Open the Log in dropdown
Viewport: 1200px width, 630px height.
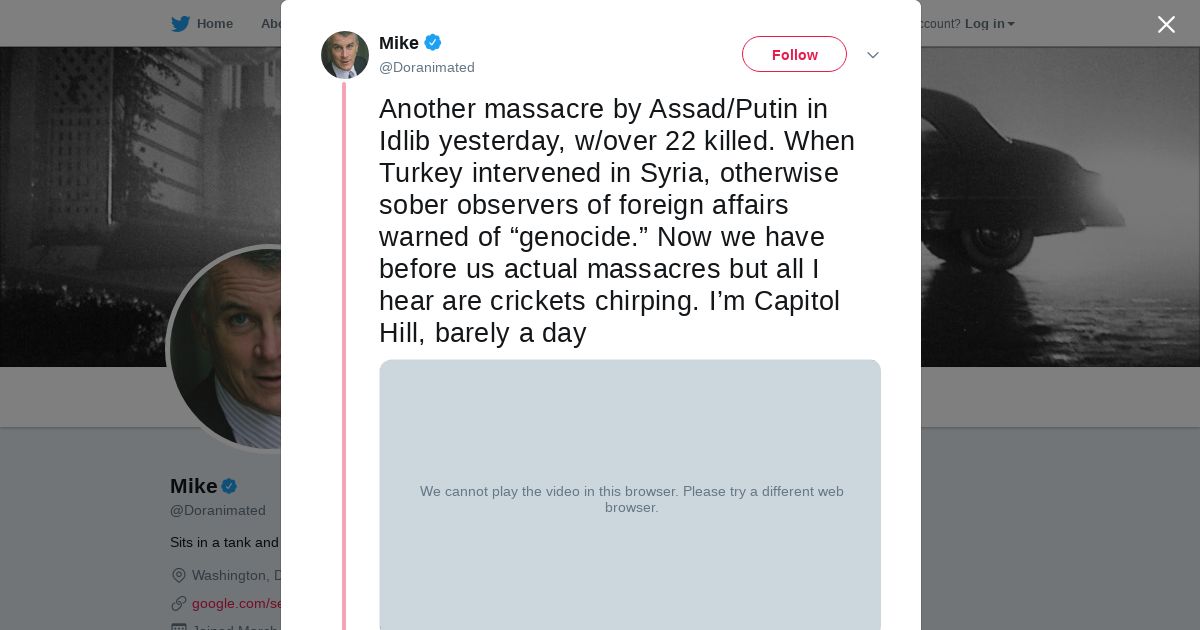989,24
